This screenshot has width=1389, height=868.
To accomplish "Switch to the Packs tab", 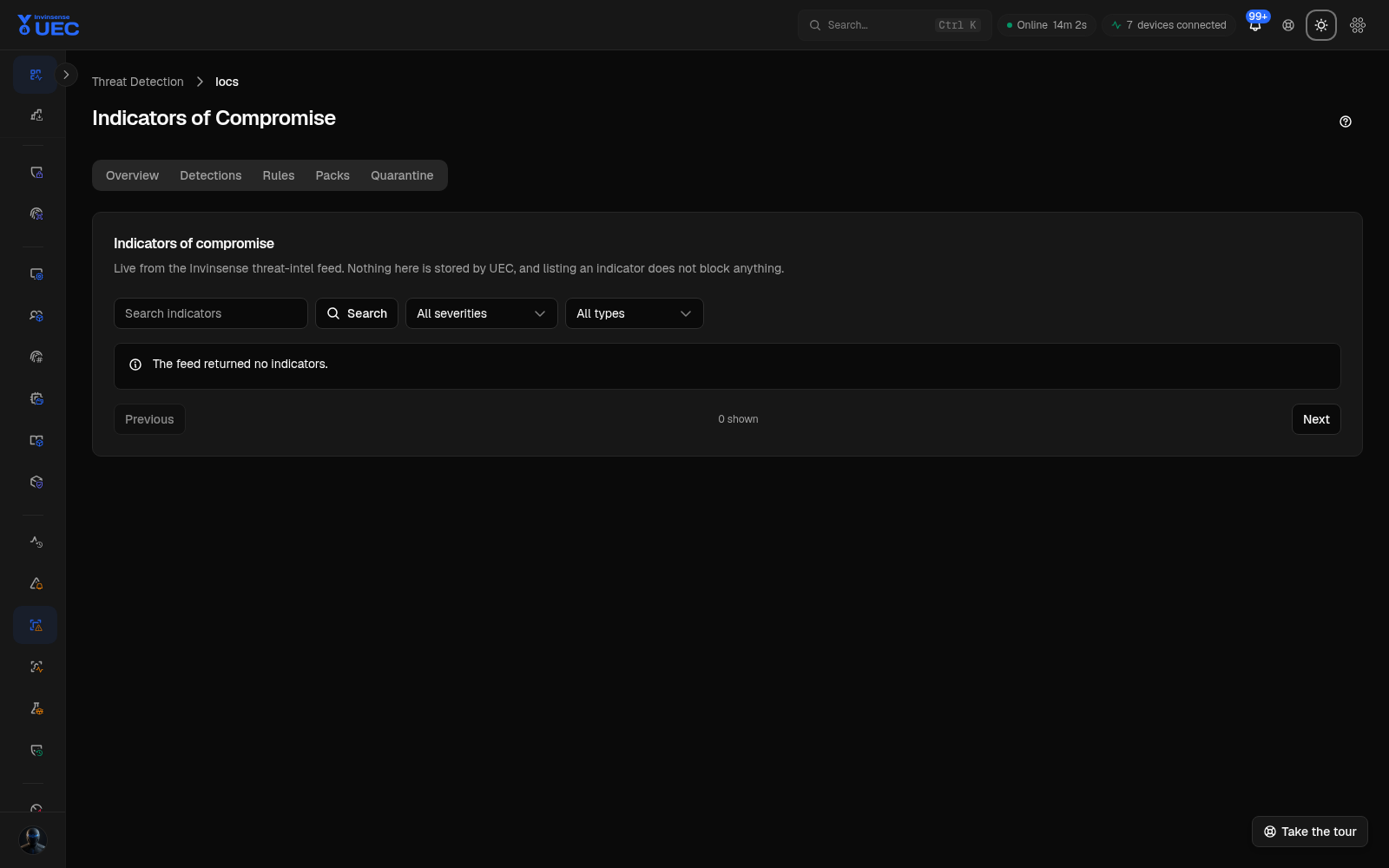I will coord(332,175).
